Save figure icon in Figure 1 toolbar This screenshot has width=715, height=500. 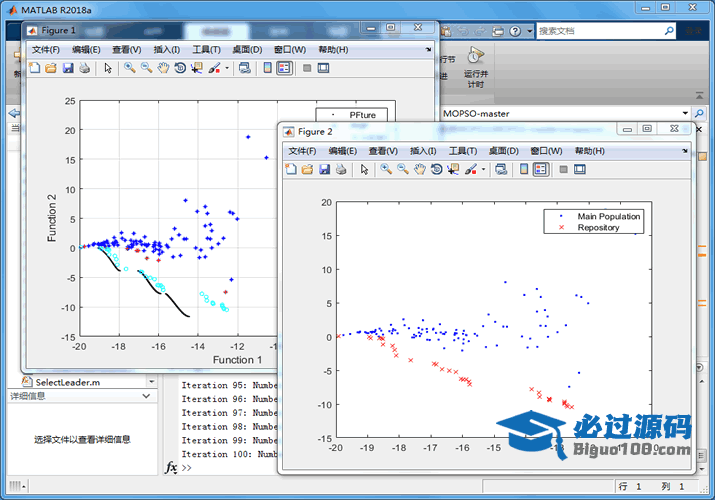point(68,68)
